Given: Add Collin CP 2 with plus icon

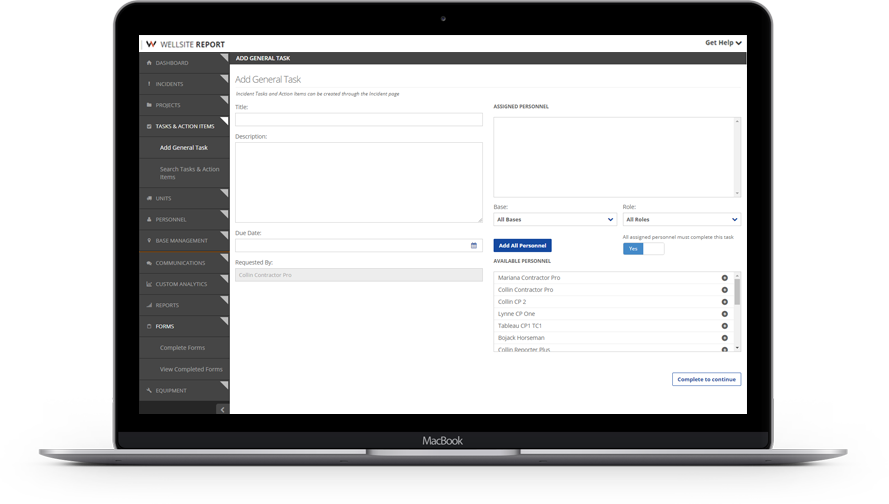Looking at the screenshot, I should tap(725, 302).
